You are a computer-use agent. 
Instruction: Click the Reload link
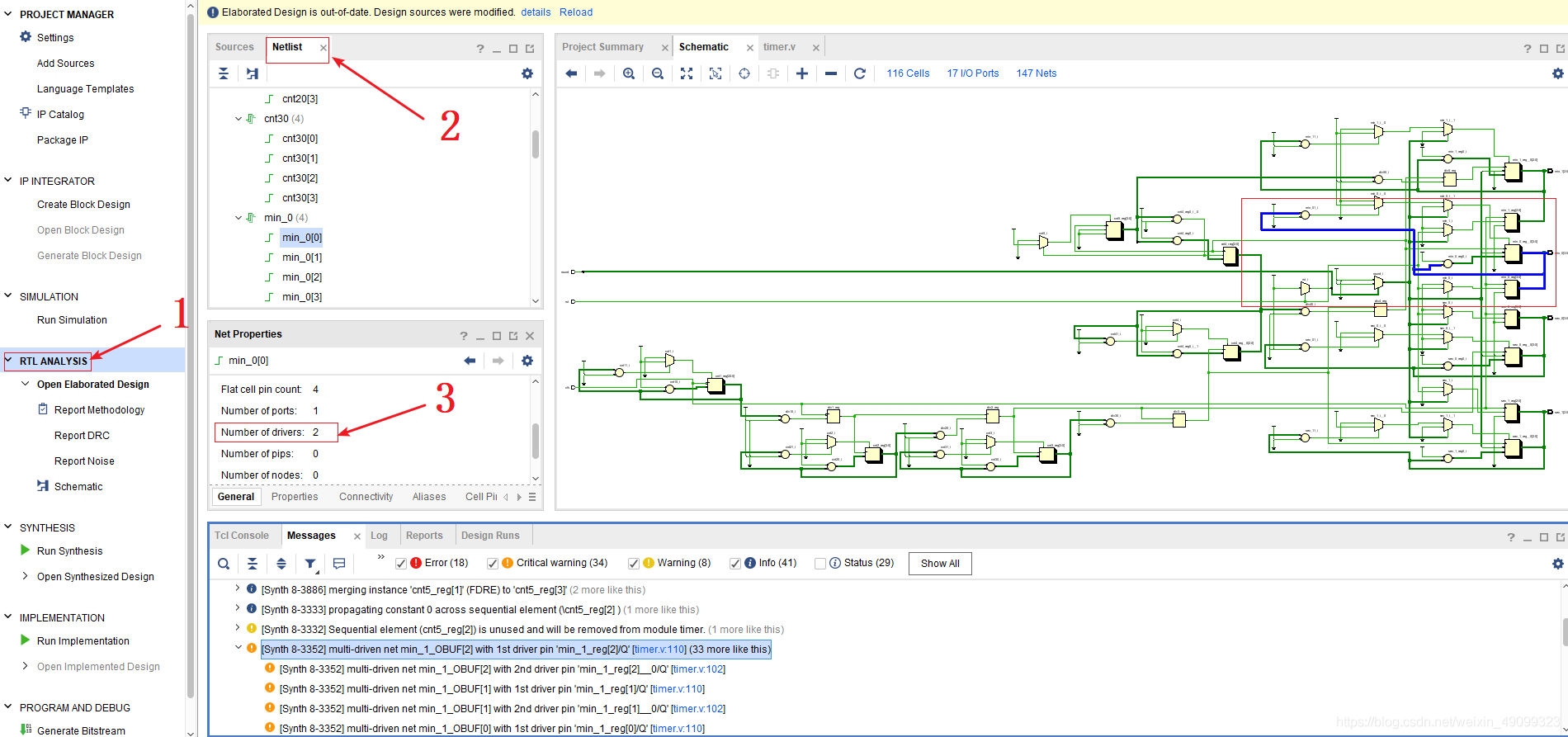coord(576,12)
